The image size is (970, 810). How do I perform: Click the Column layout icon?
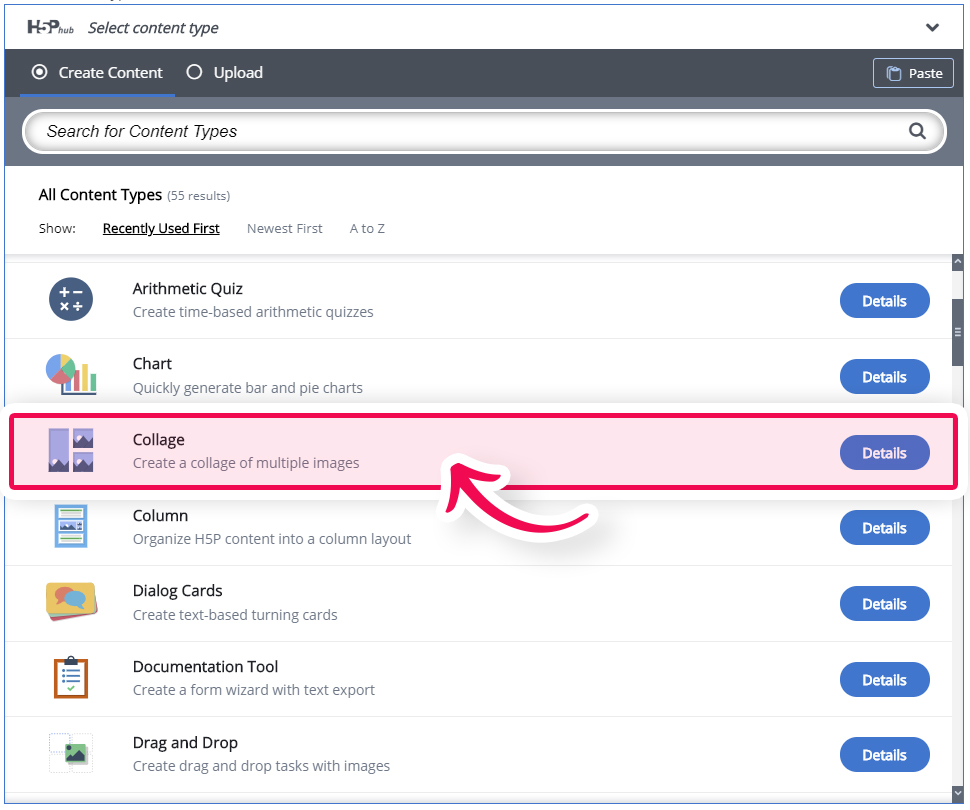click(x=71, y=526)
